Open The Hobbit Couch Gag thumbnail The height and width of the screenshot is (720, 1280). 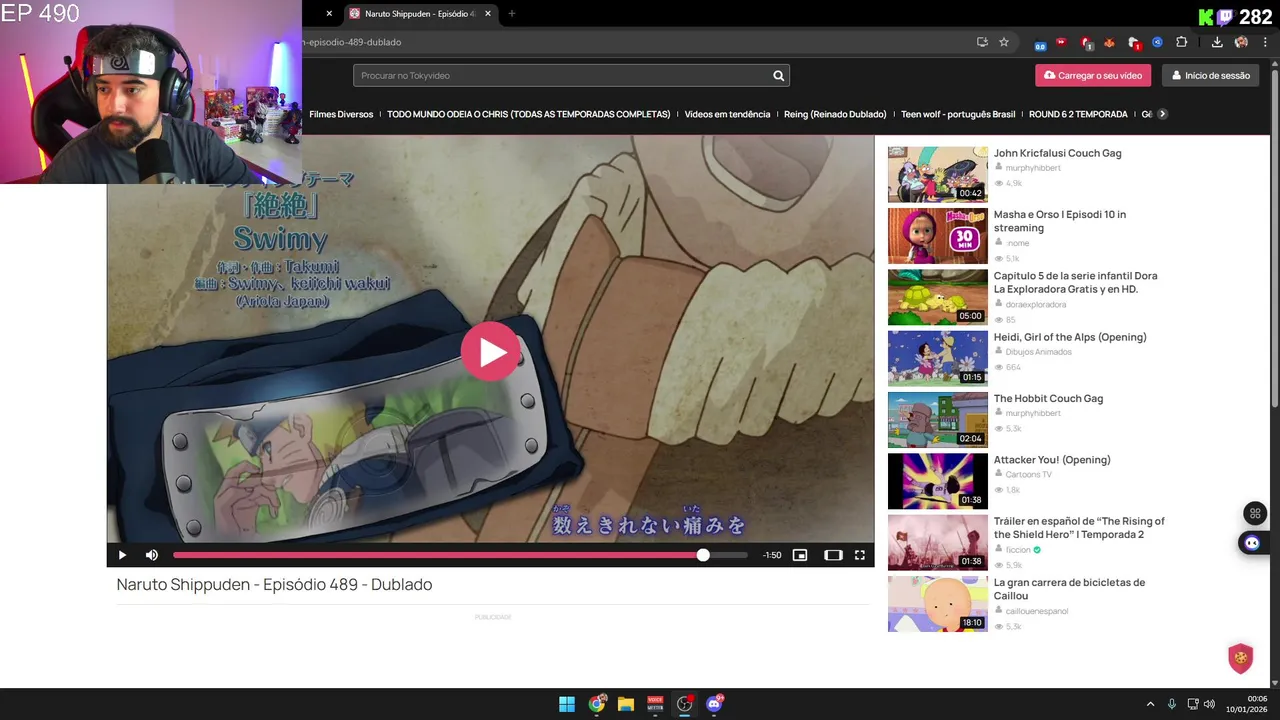click(937, 419)
